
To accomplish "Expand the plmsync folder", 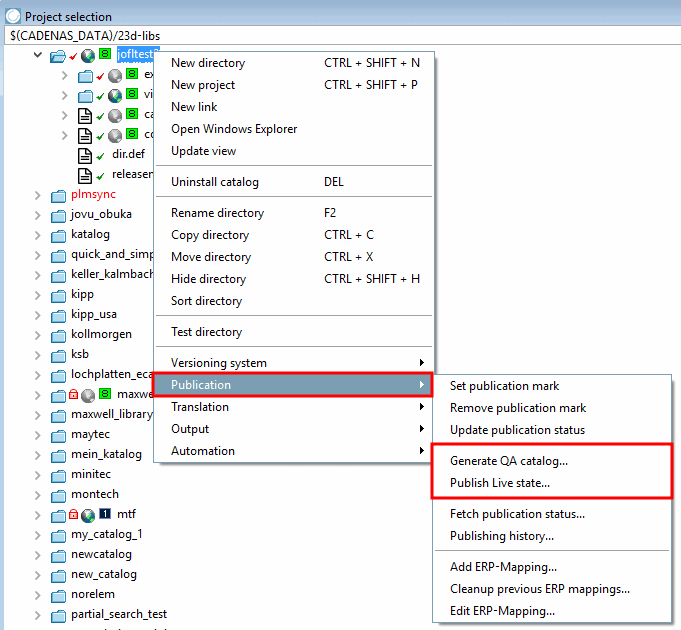I will (x=38, y=196).
